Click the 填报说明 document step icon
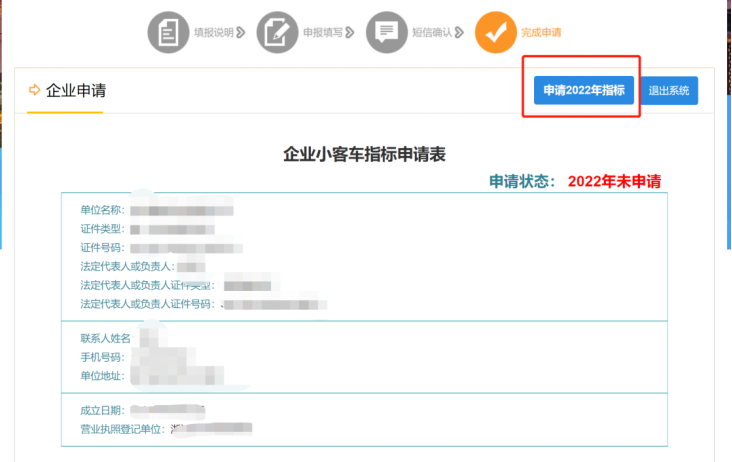Image resolution: width=732 pixels, height=462 pixels. (x=168, y=32)
